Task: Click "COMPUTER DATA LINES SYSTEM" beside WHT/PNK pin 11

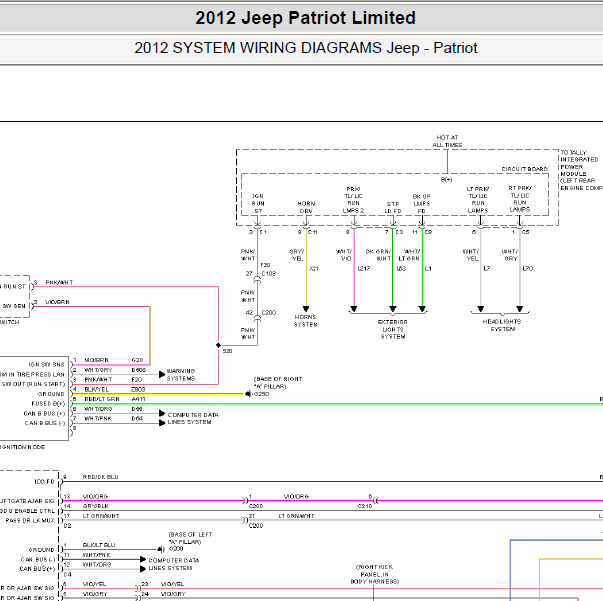Action: coord(174,564)
